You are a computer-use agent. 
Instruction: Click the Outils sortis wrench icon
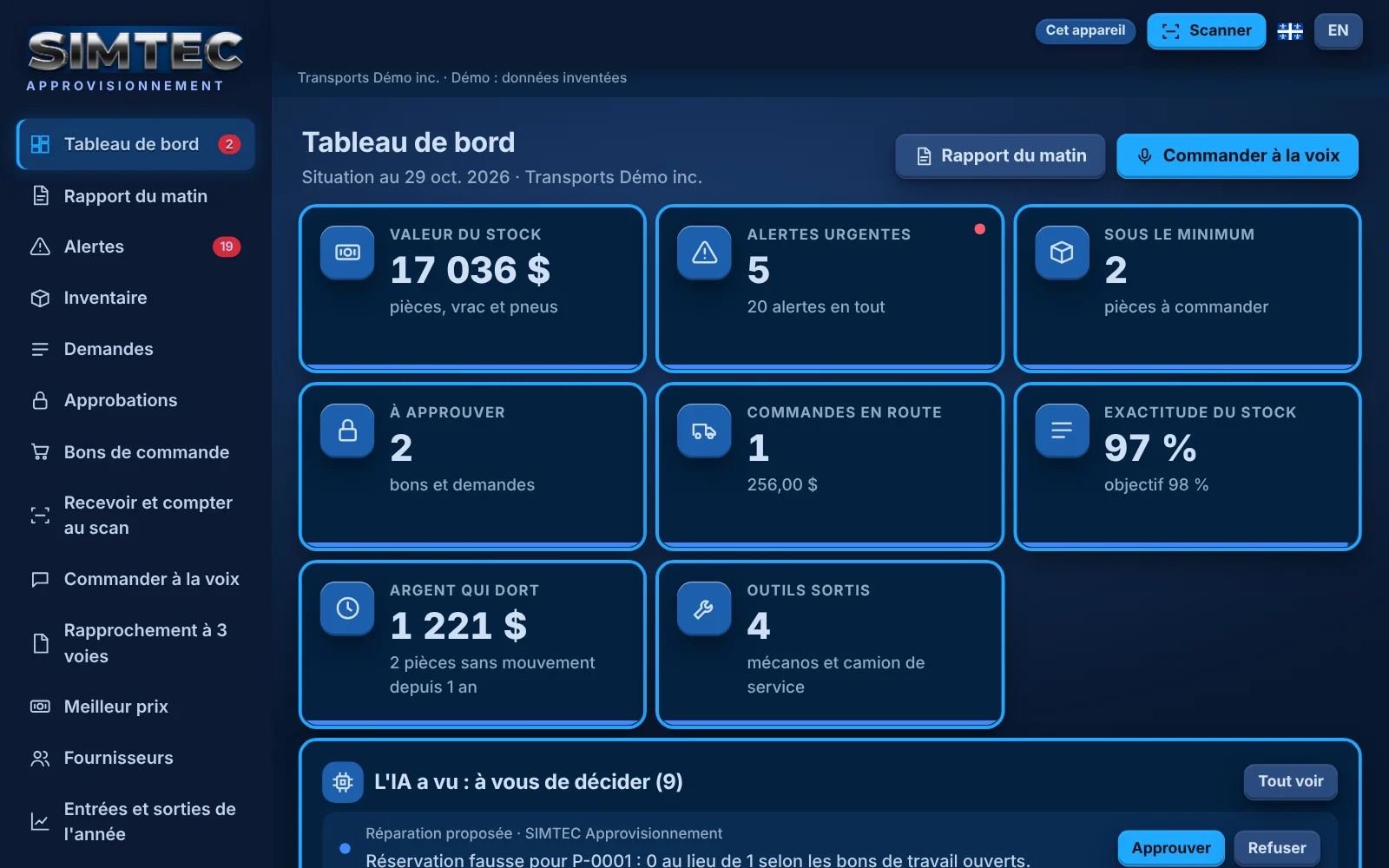704,608
